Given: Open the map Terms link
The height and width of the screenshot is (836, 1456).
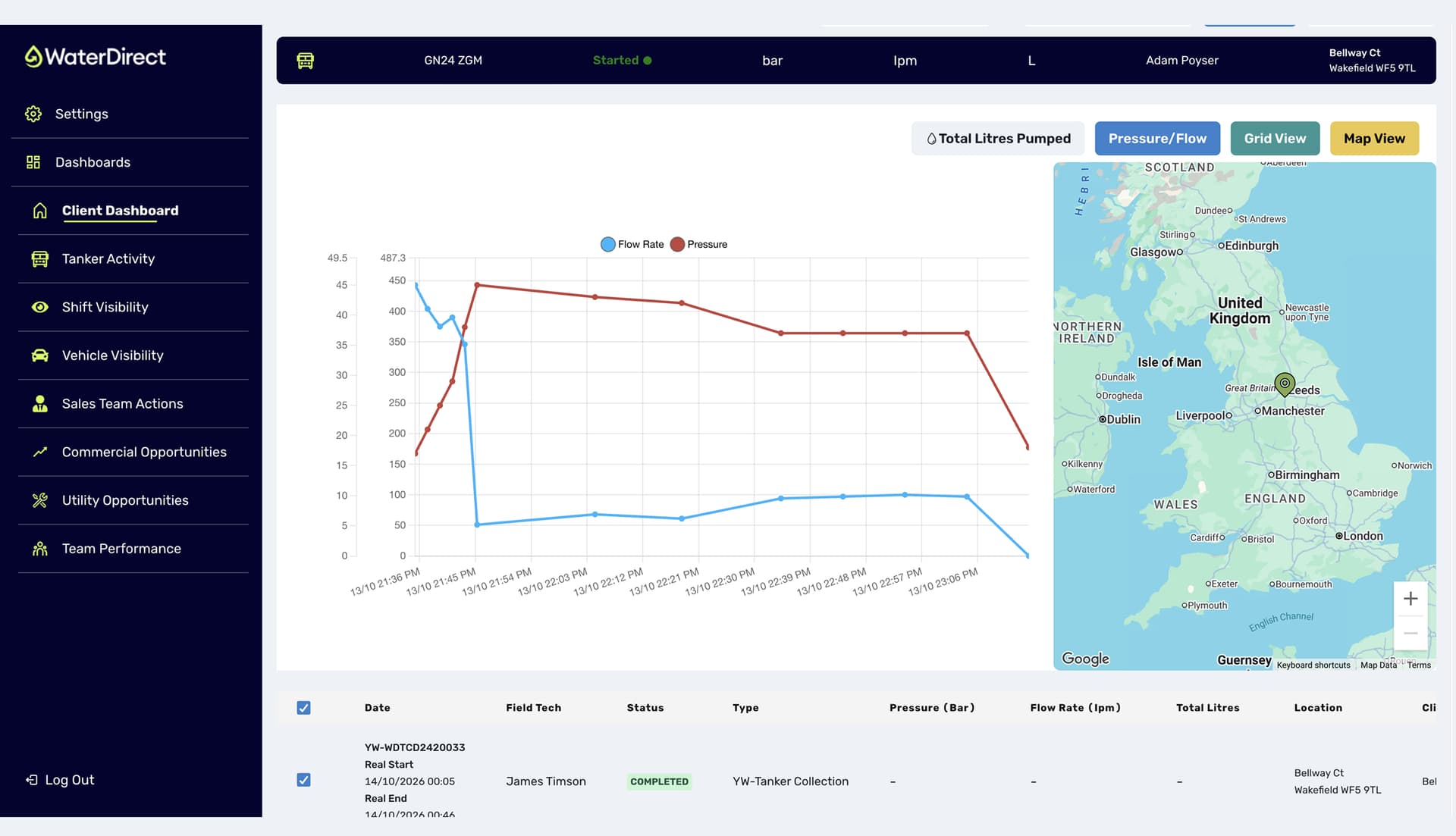Looking at the screenshot, I should pos(1419,665).
